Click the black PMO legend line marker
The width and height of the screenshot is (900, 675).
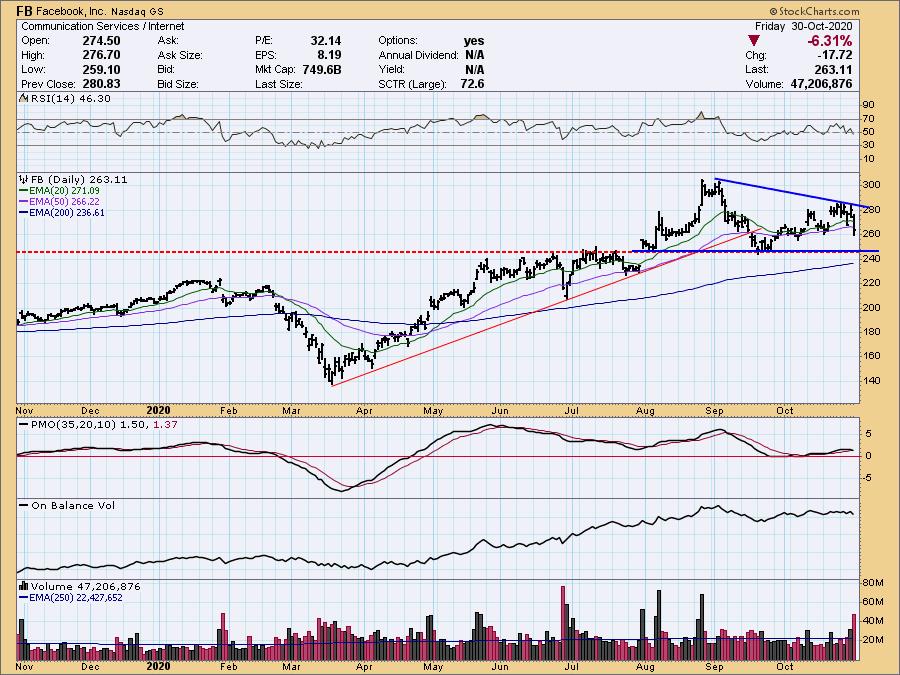point(24,424)
